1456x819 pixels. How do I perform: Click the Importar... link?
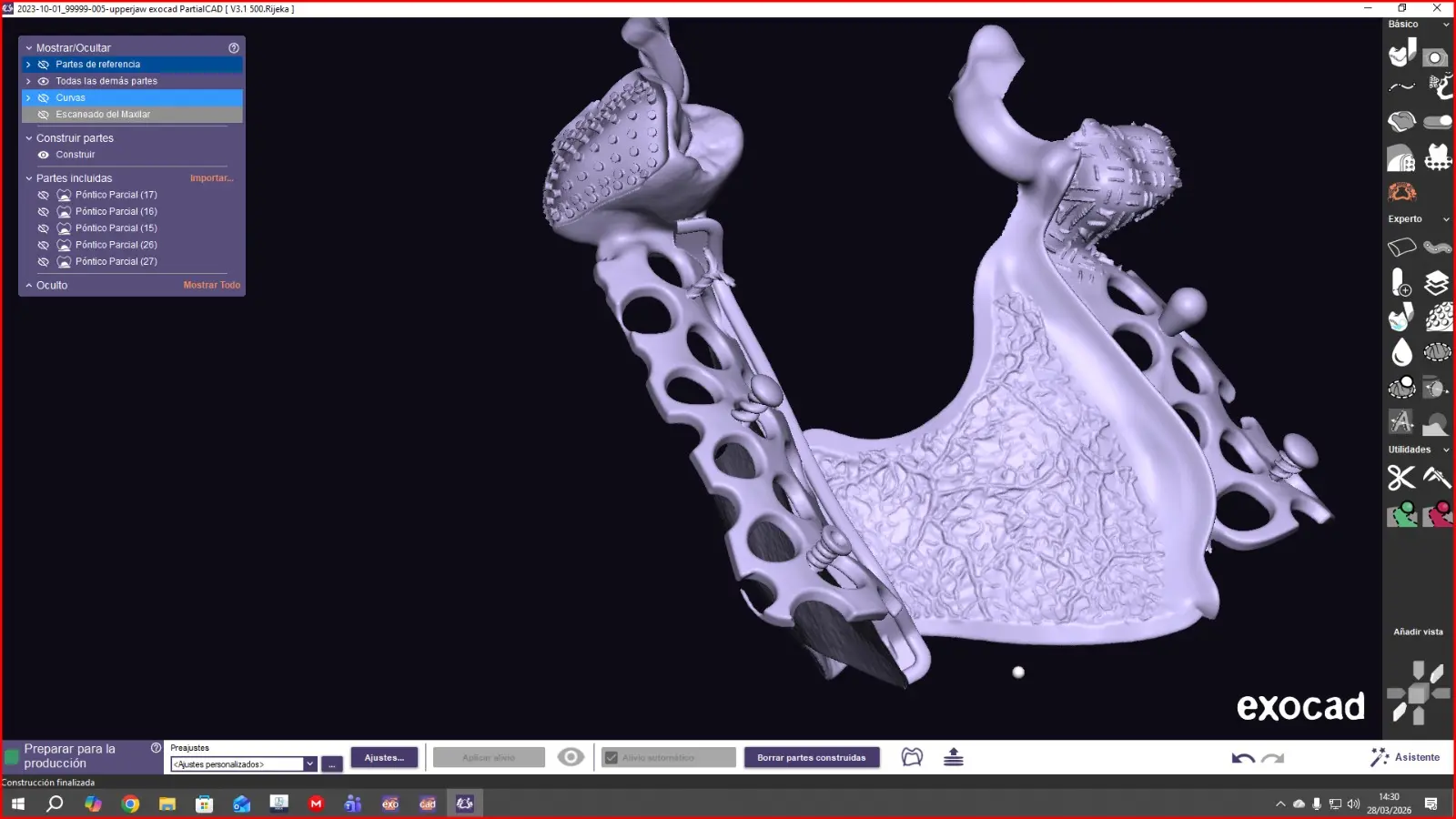click(x=212, y=178)
